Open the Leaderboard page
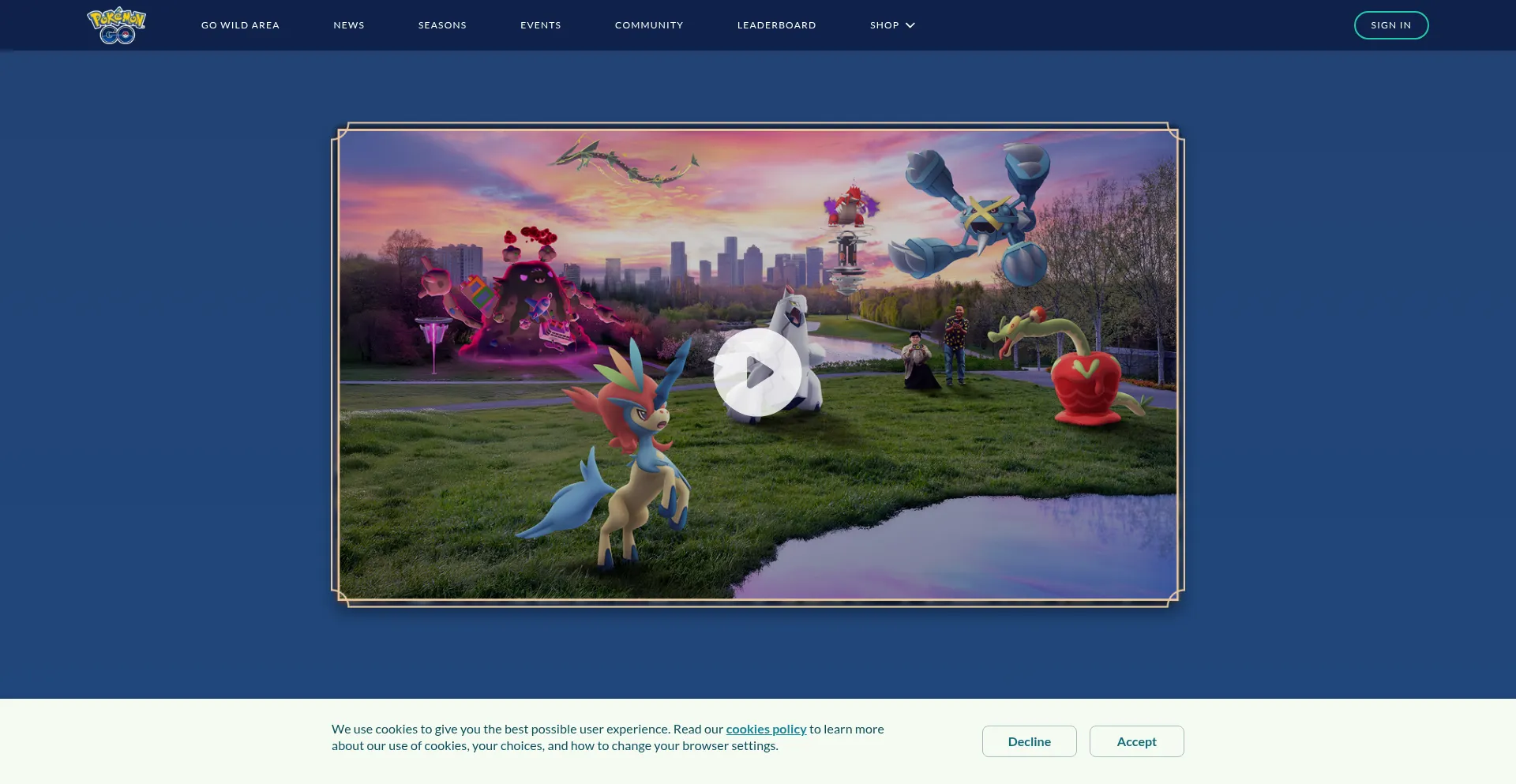Image resolution: width=1516 pixels, height=784 pixels. pyautogui.click(x=776, y=25)
